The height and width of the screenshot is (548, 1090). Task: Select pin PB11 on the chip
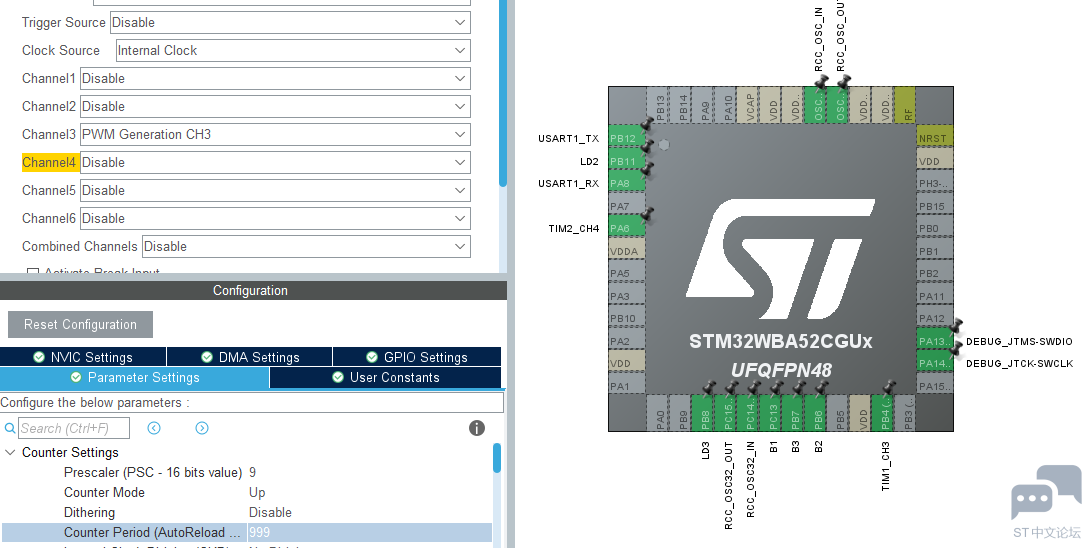tap(626, 161)
